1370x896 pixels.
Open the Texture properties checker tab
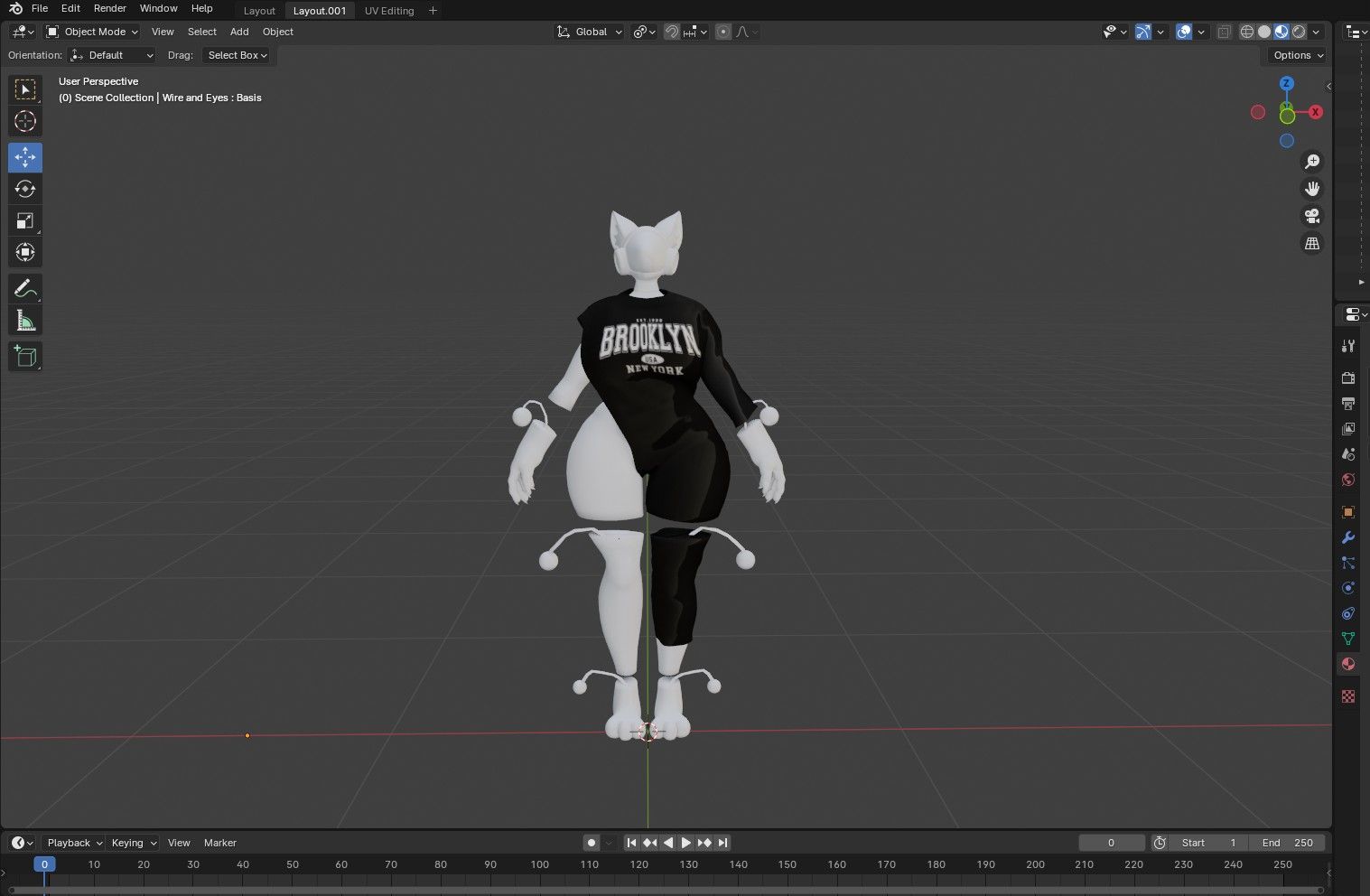1348,696
